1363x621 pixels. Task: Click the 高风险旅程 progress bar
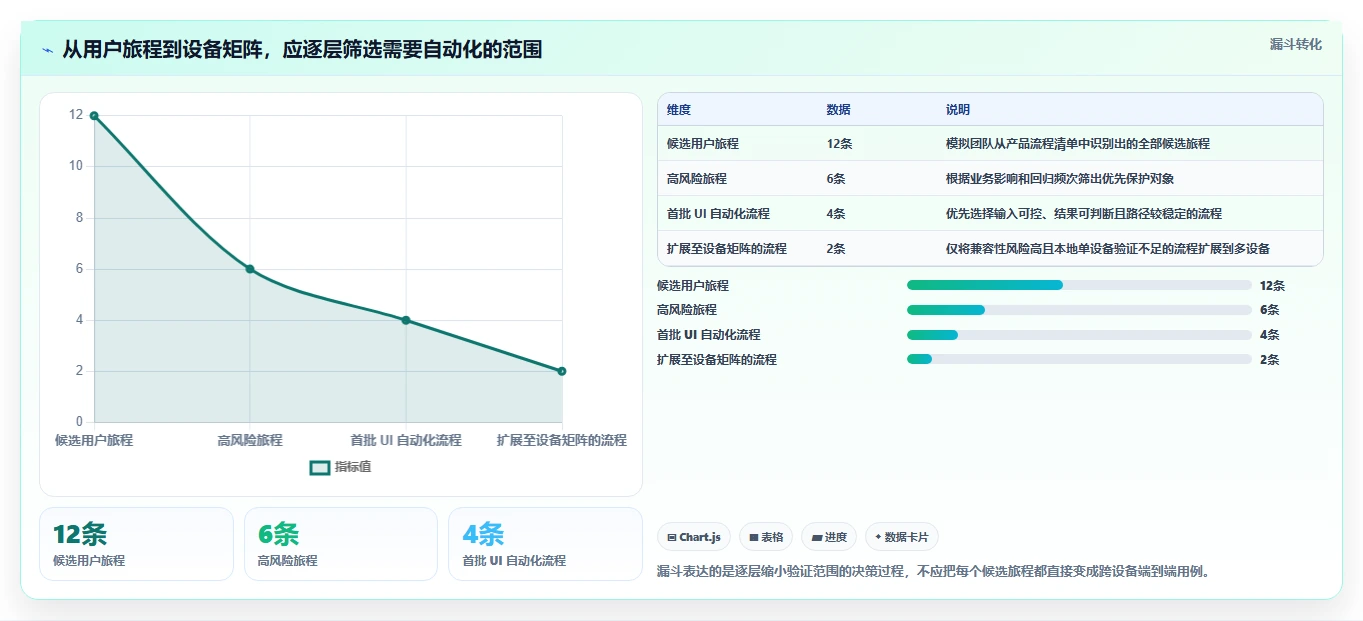(1079, 310)
